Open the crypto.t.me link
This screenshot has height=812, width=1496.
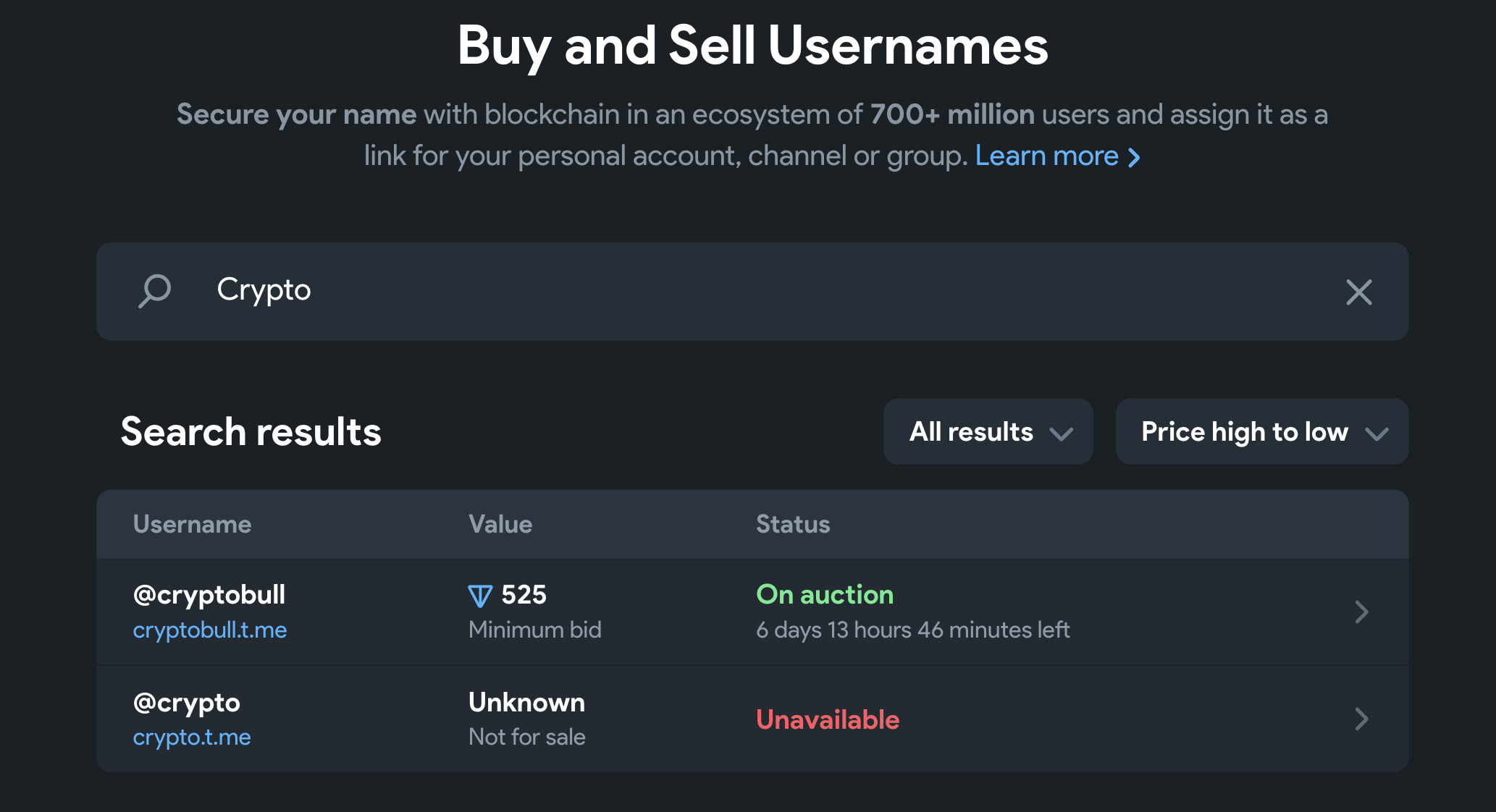[x=192, y=737]
